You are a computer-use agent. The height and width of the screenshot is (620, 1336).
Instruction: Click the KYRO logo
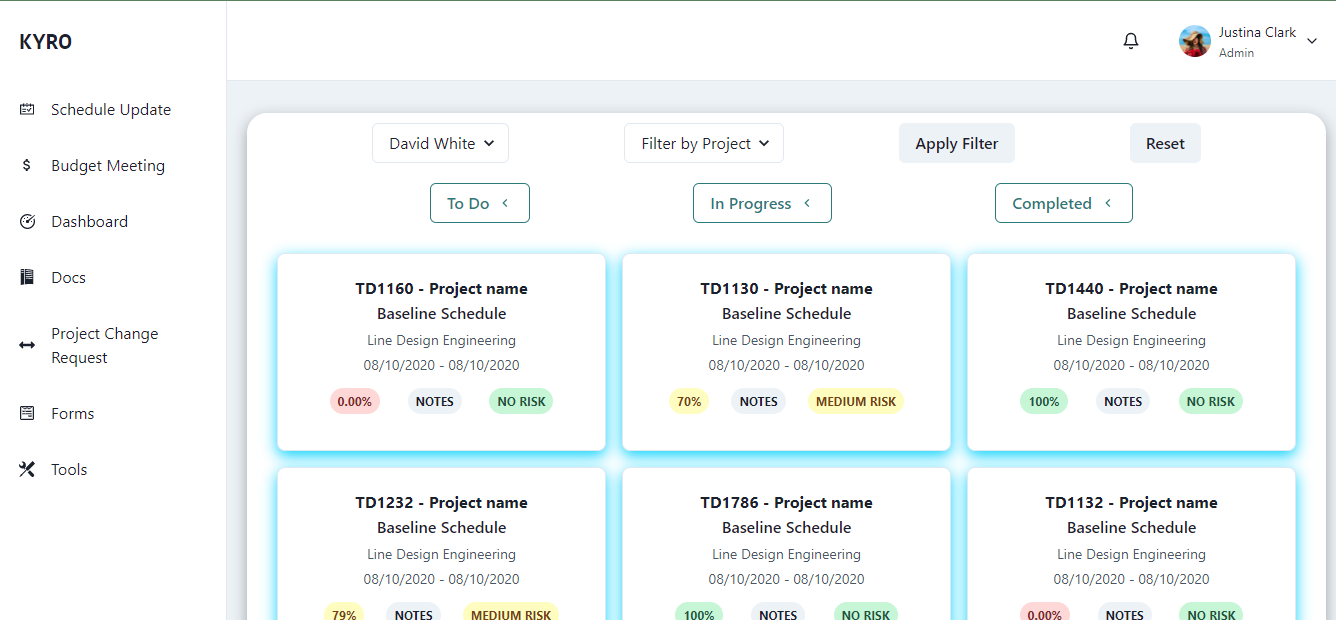pyautogui.click(x=45, y=41)
